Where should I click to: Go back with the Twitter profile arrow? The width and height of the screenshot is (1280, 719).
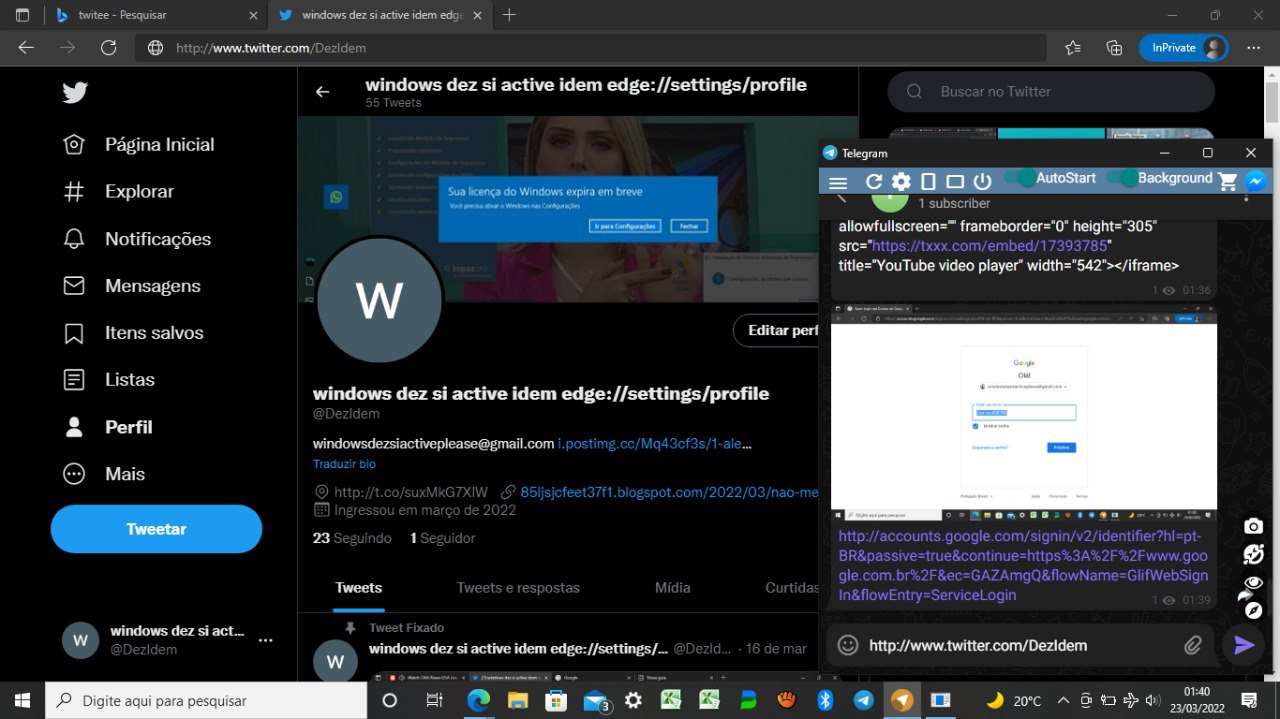322,92
